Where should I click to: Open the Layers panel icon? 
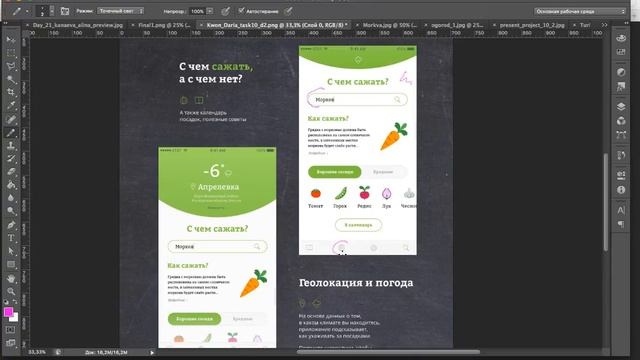pos(621,107)
